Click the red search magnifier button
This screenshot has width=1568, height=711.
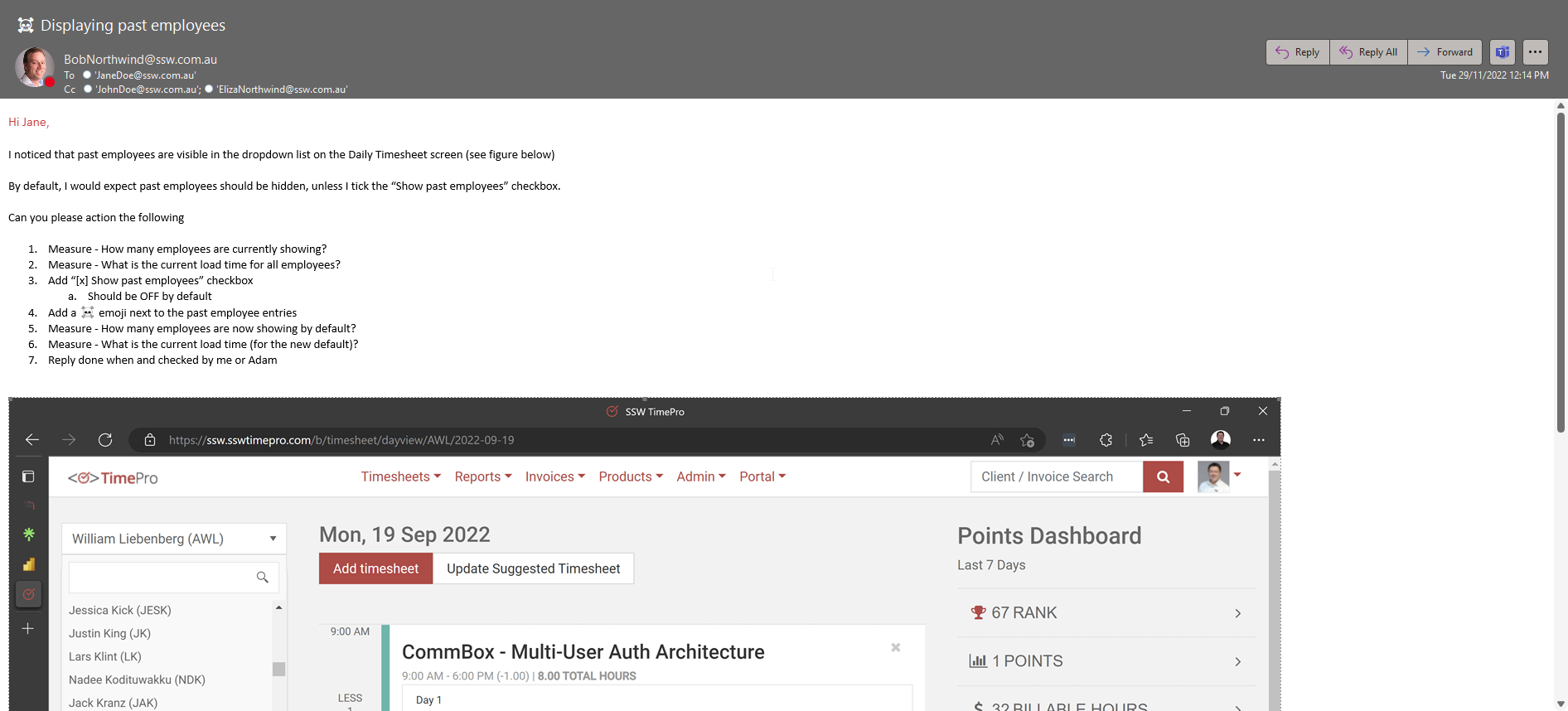click(x=1163, y=477)
